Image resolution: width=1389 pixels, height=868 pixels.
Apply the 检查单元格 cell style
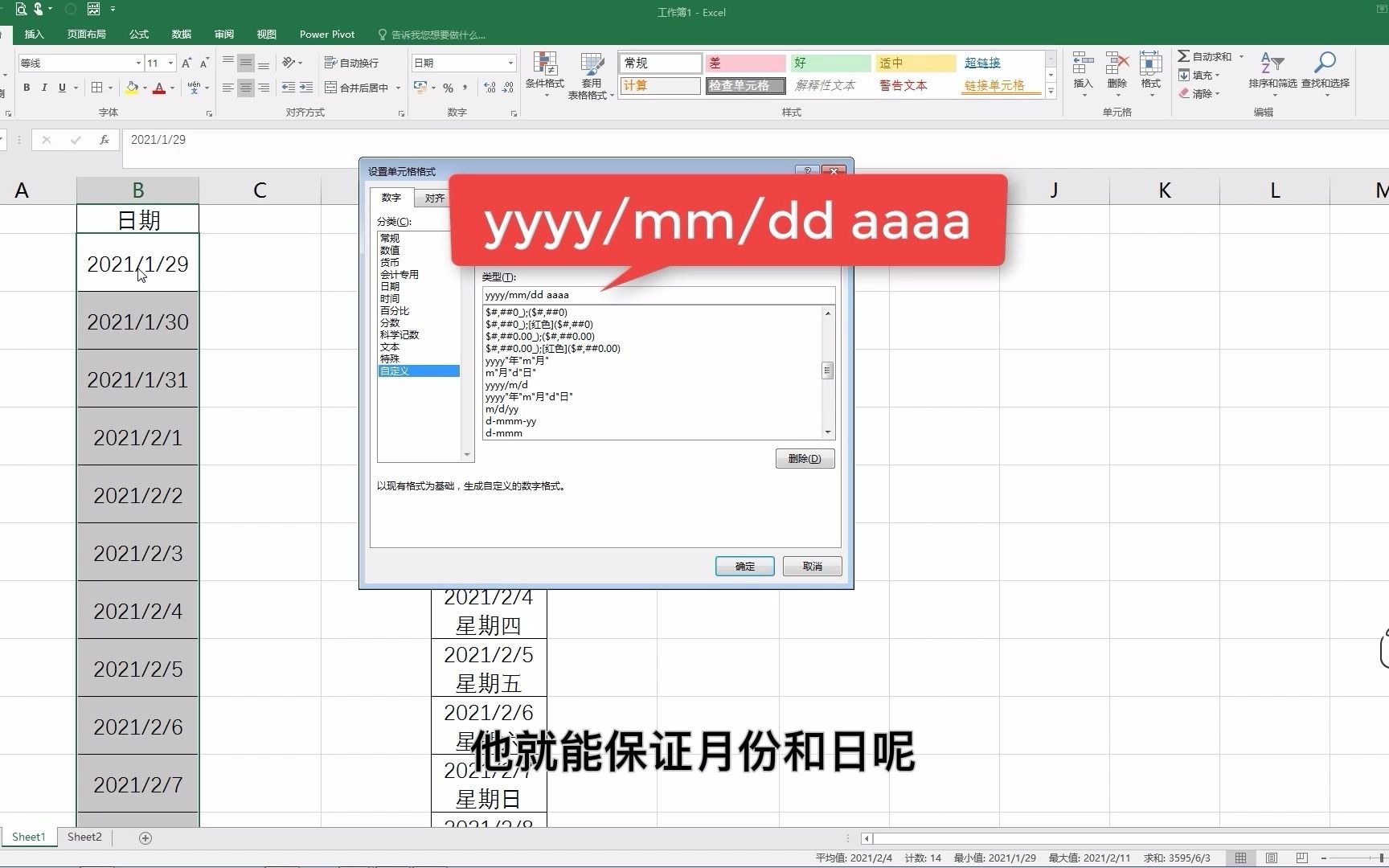pos(745,85)
